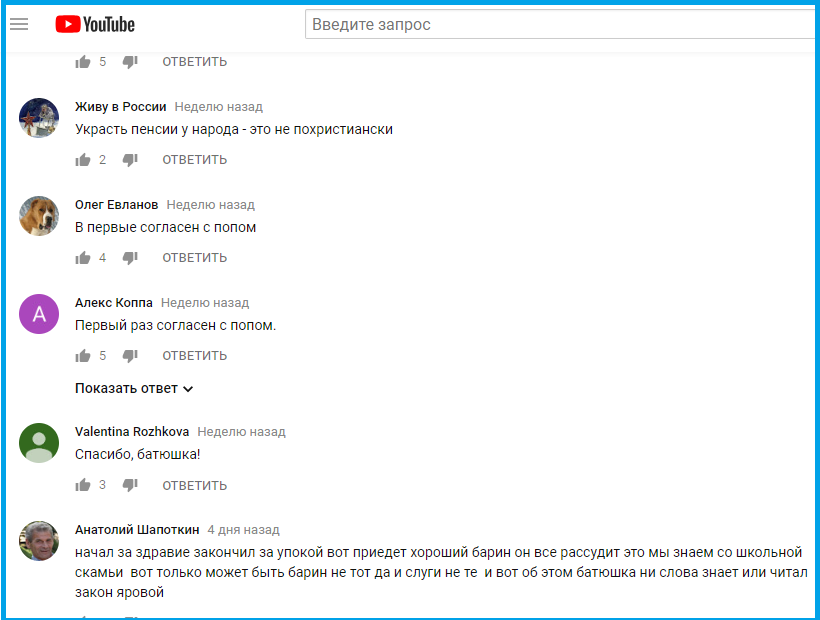Screen dimensions: 820x620
Task: Like Олег Евланов's comment
Action: [83, 258]
